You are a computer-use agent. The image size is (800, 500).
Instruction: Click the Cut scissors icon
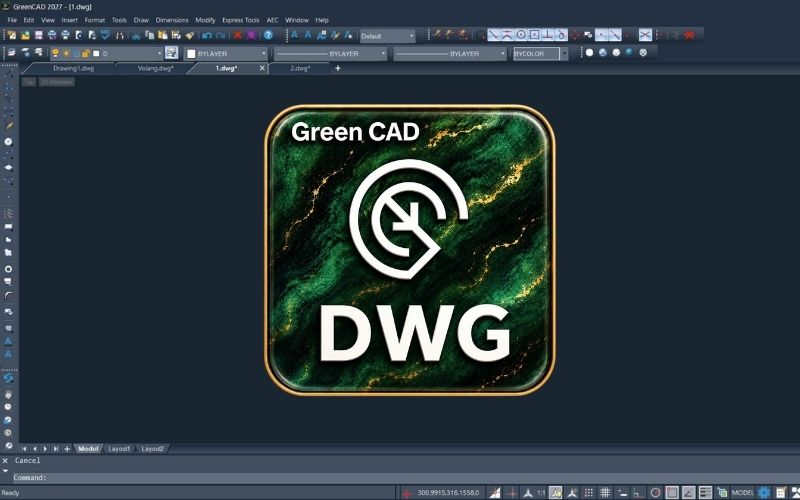[x=136, y=35]
